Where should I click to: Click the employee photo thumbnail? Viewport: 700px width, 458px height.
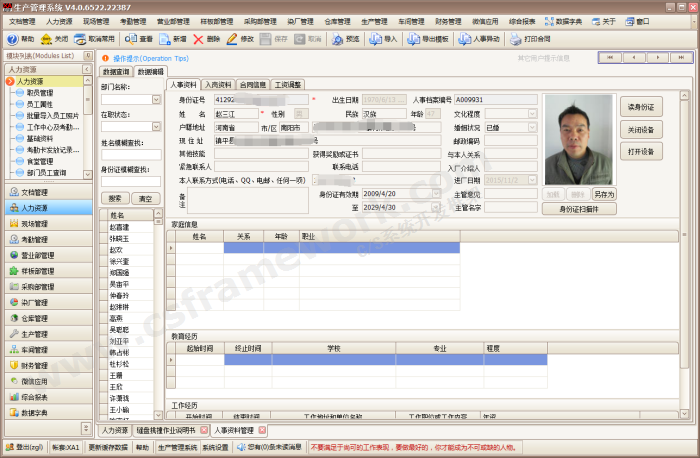pyautogui.click(x=580, y=138)
